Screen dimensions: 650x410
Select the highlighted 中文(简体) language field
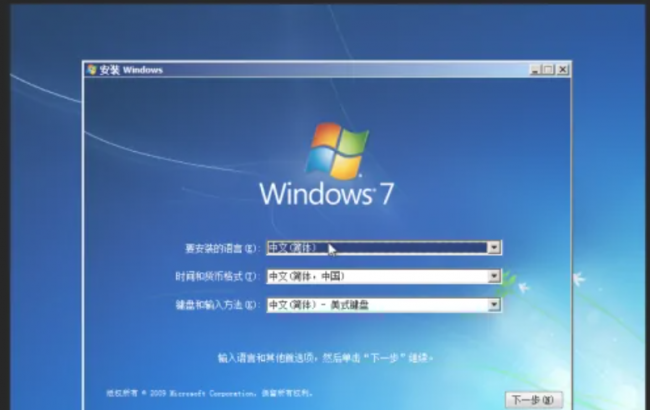point(384,247)
